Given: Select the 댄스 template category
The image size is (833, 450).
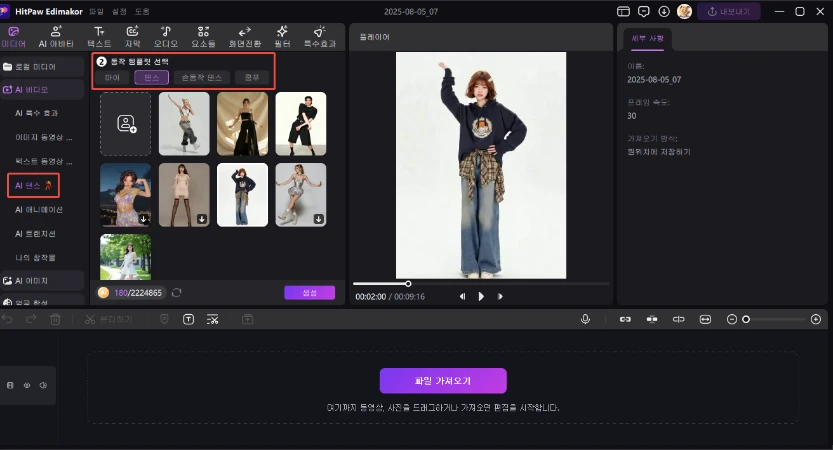Looking at the screenshot, I should [x=151, y=78].
